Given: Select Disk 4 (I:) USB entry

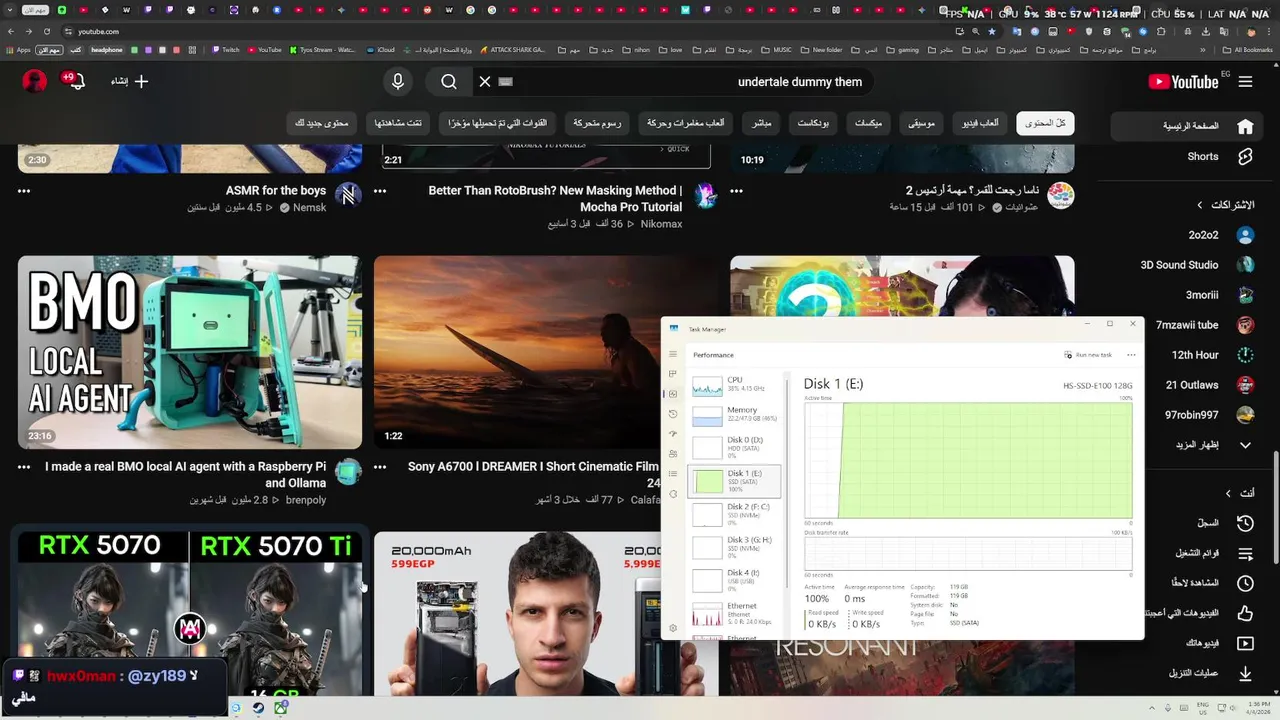Looking at the screenshot, I should pos(735,580).
